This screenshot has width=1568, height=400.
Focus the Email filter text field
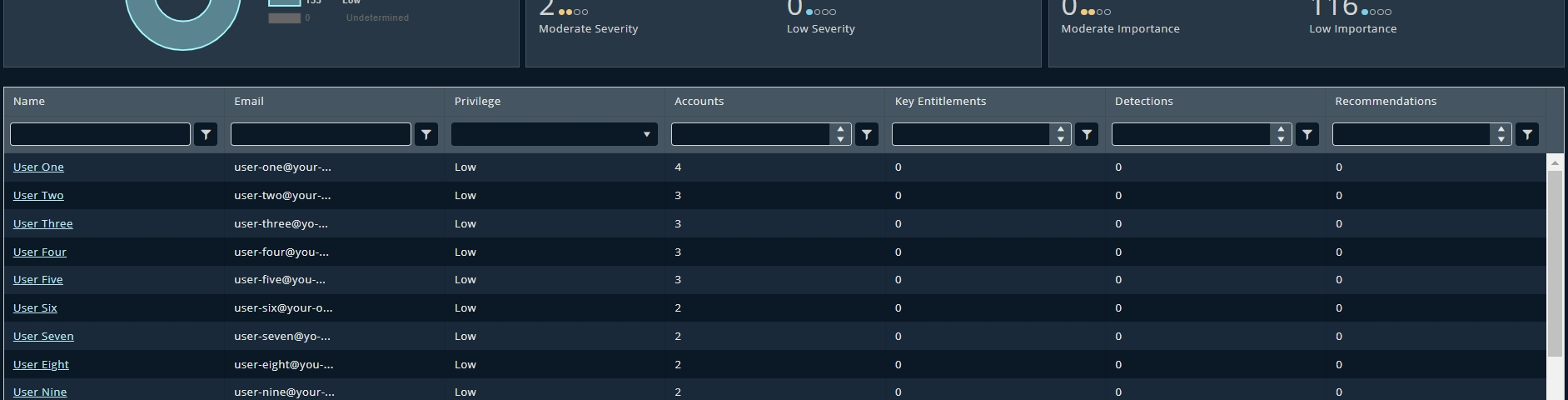(321, 134)
